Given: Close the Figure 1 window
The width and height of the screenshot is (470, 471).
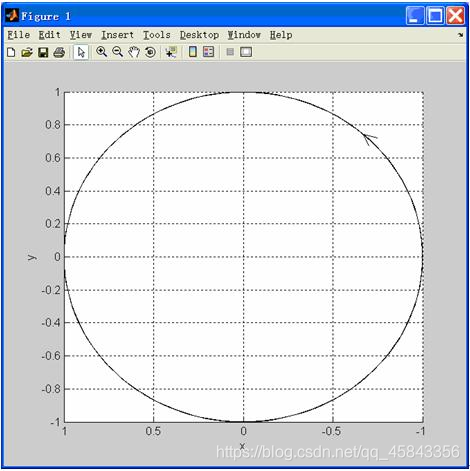Looking at the screenshot, I should coord(455,15).
